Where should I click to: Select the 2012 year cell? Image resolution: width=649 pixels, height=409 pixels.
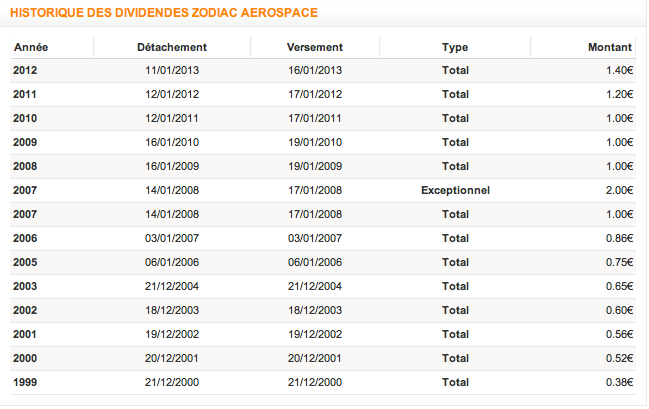coord(25,70)
